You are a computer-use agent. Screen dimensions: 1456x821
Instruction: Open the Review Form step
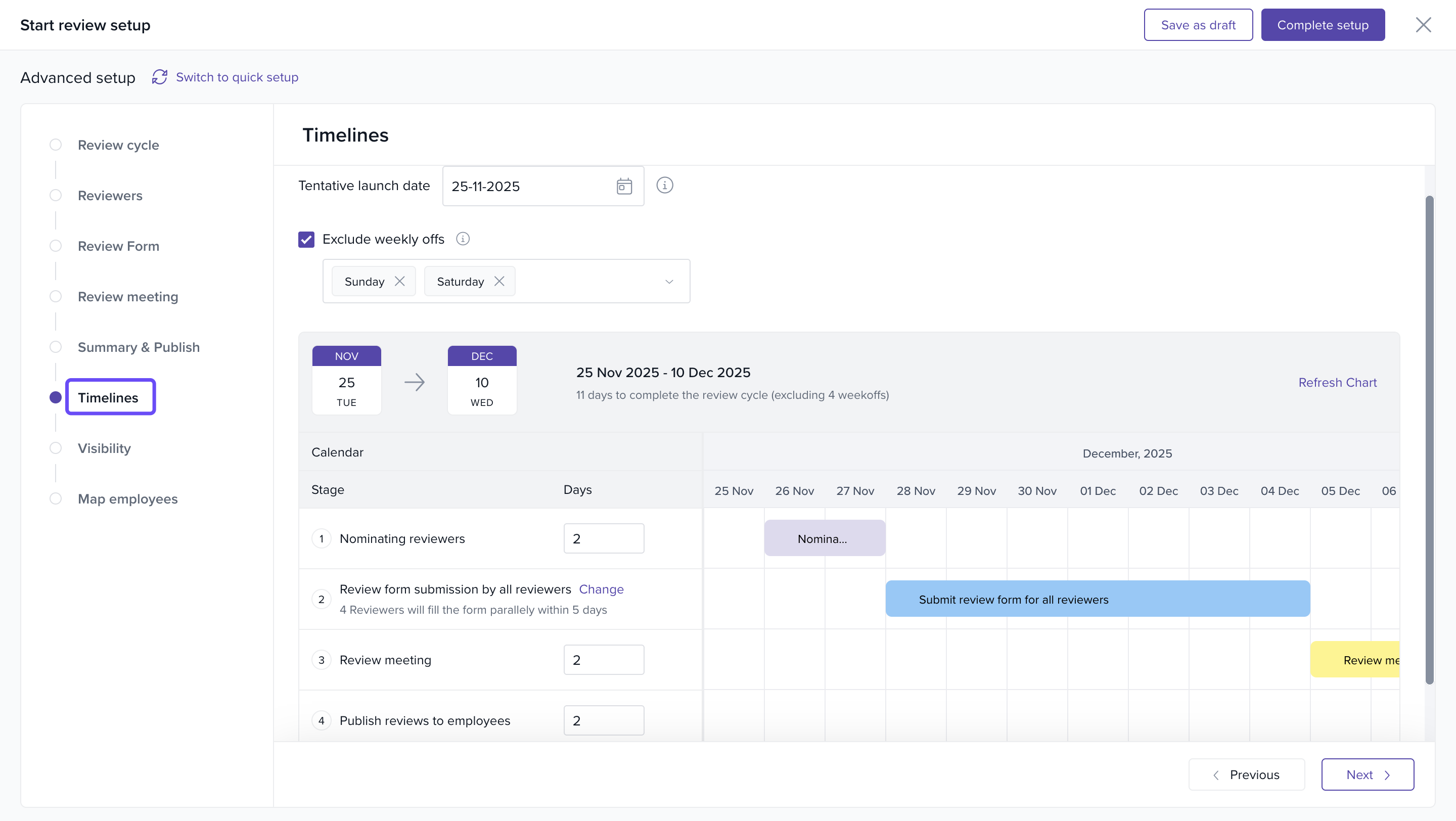[x=118, y=246]
